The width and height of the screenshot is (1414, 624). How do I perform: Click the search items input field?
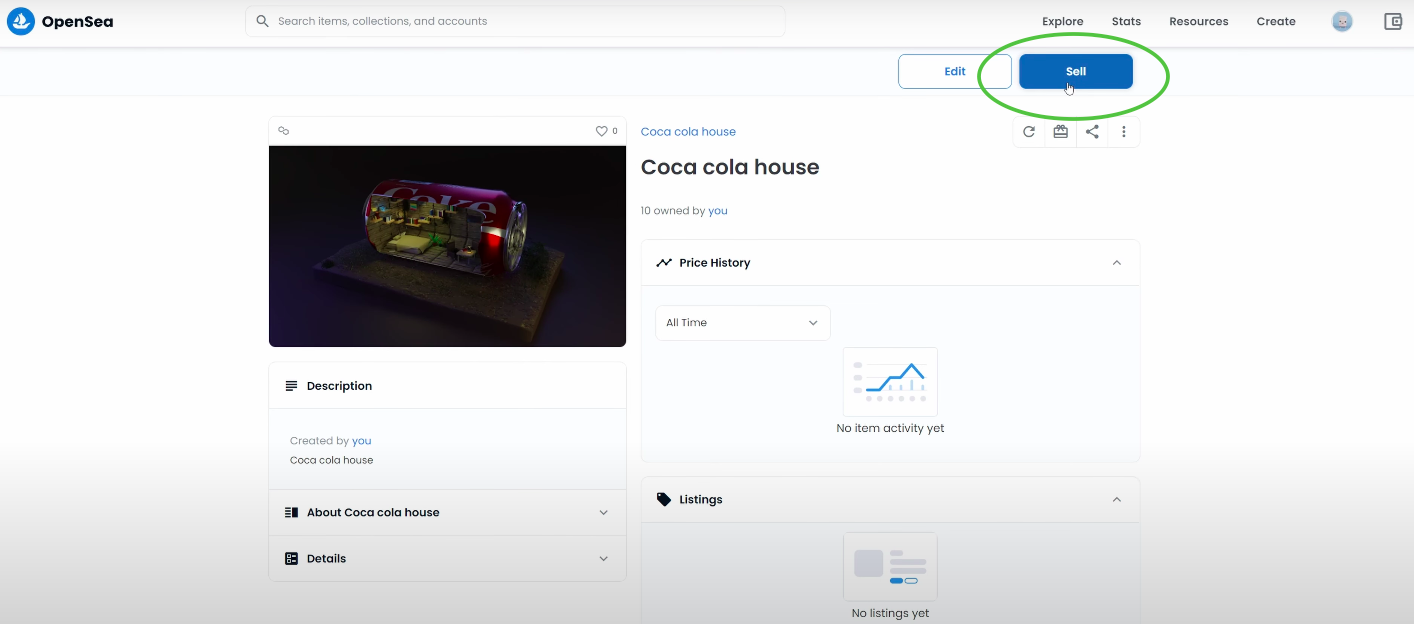pyautogui.click(x=515, y=21)
